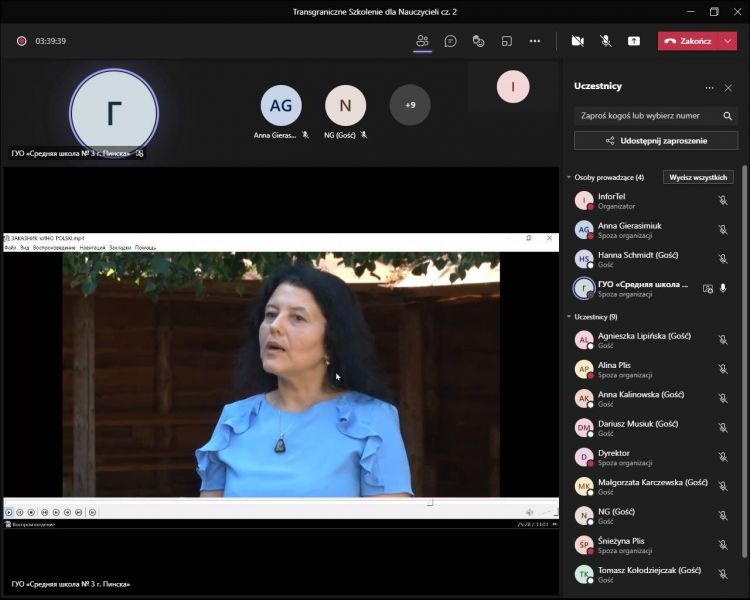Open the reactions icon in meeting toolbar
The image size is (750, 600).
point(479,41)
